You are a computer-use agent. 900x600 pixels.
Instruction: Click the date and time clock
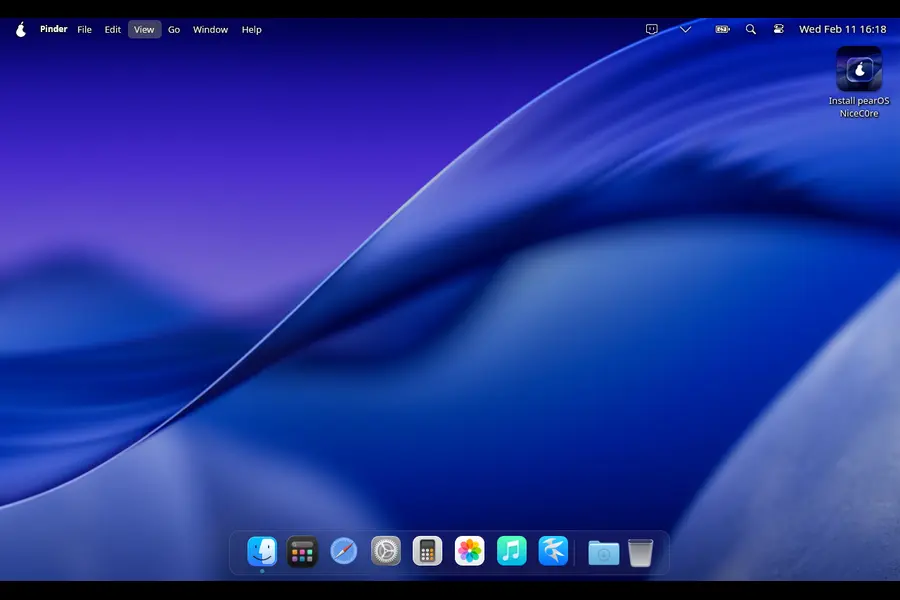[x=842, y=30]
